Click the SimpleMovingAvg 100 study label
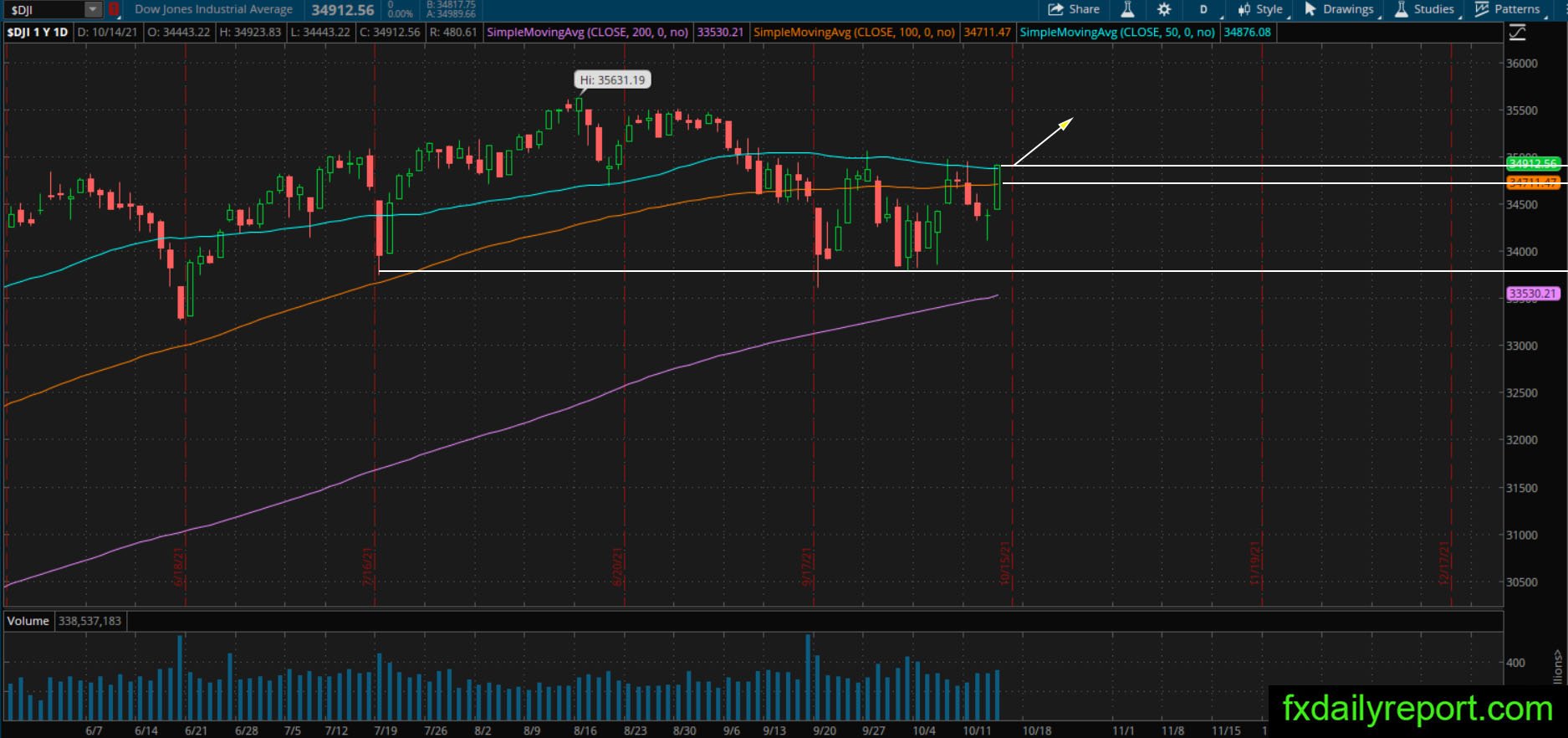The width and height of the screenshot is (1568, 738). pos(854,33)
